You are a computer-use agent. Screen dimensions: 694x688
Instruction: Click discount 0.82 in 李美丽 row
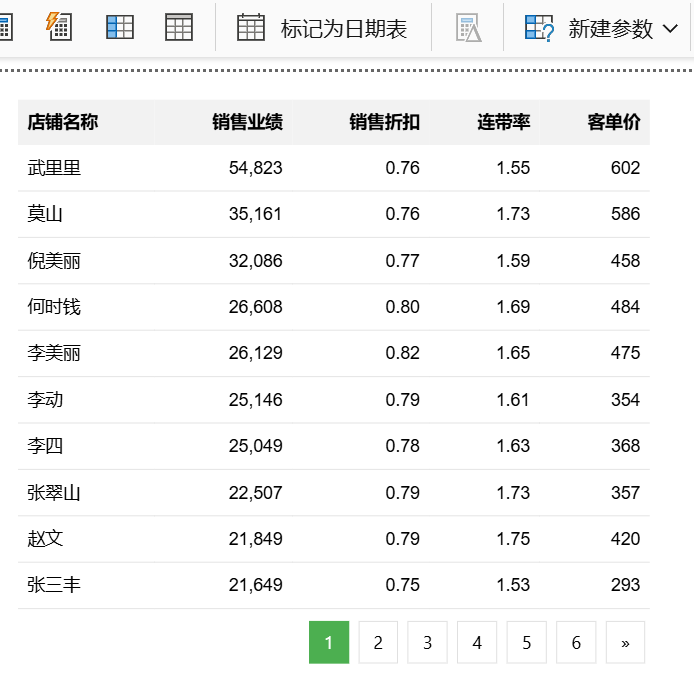(x=402, y=353)
